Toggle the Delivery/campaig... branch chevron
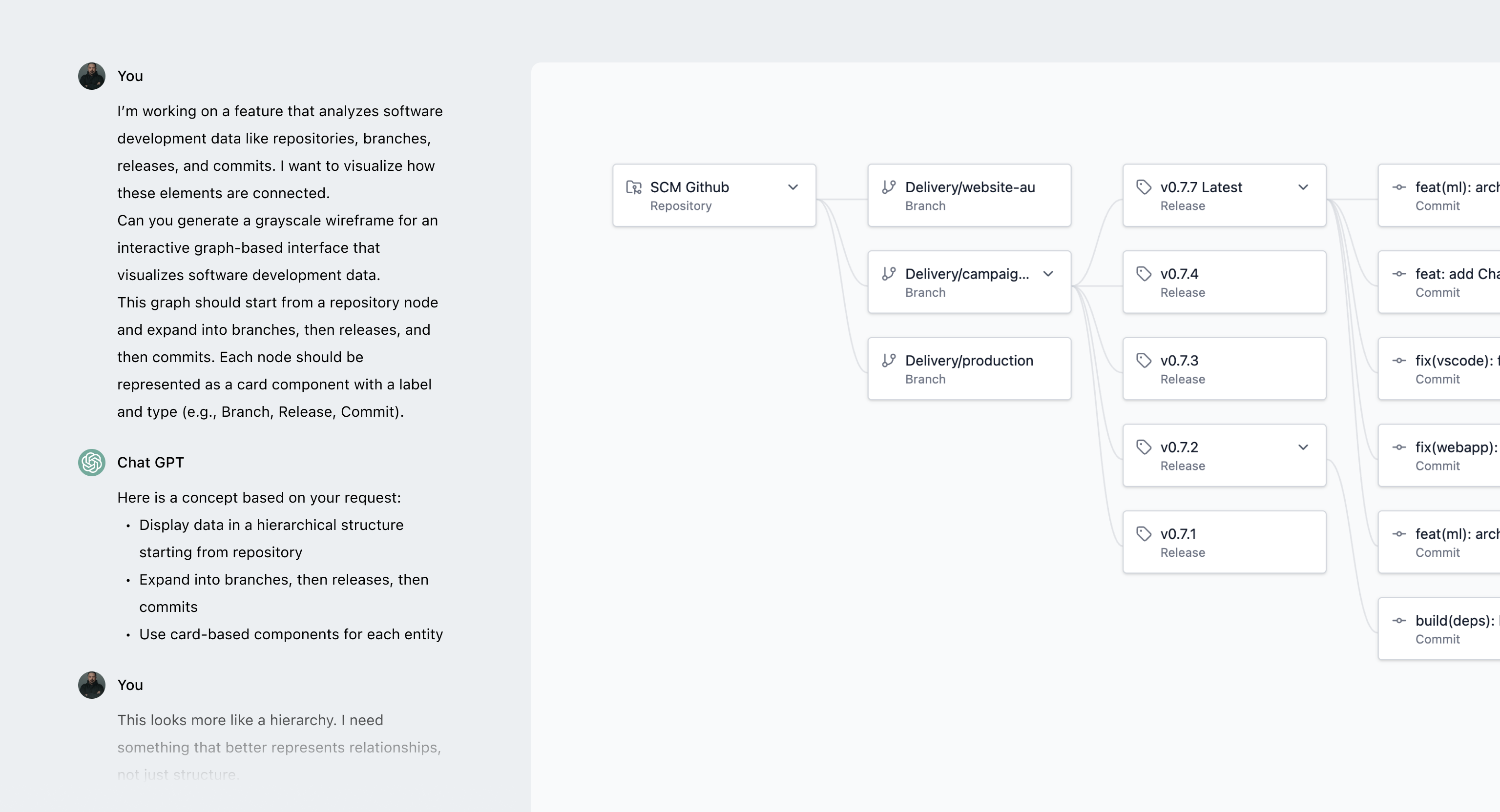This screenshot has height=812, width=1500. click(1048, 274)
